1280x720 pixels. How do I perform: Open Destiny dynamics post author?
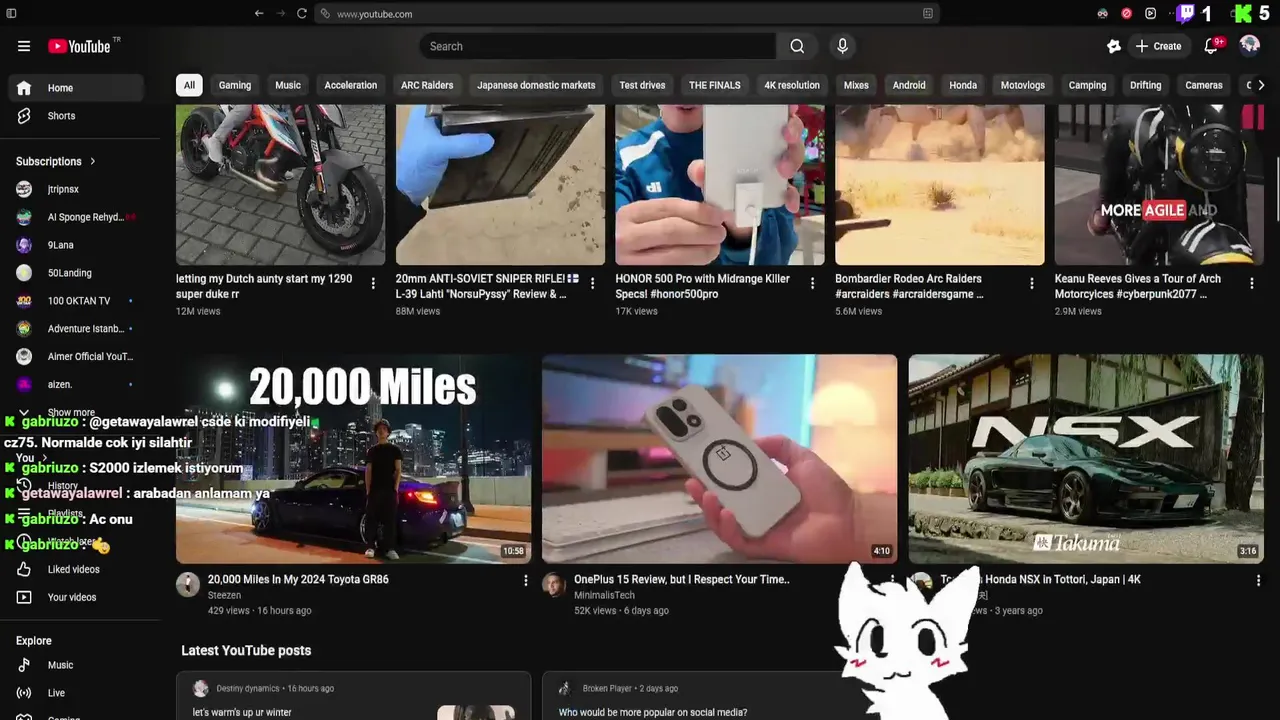point(248,688)
